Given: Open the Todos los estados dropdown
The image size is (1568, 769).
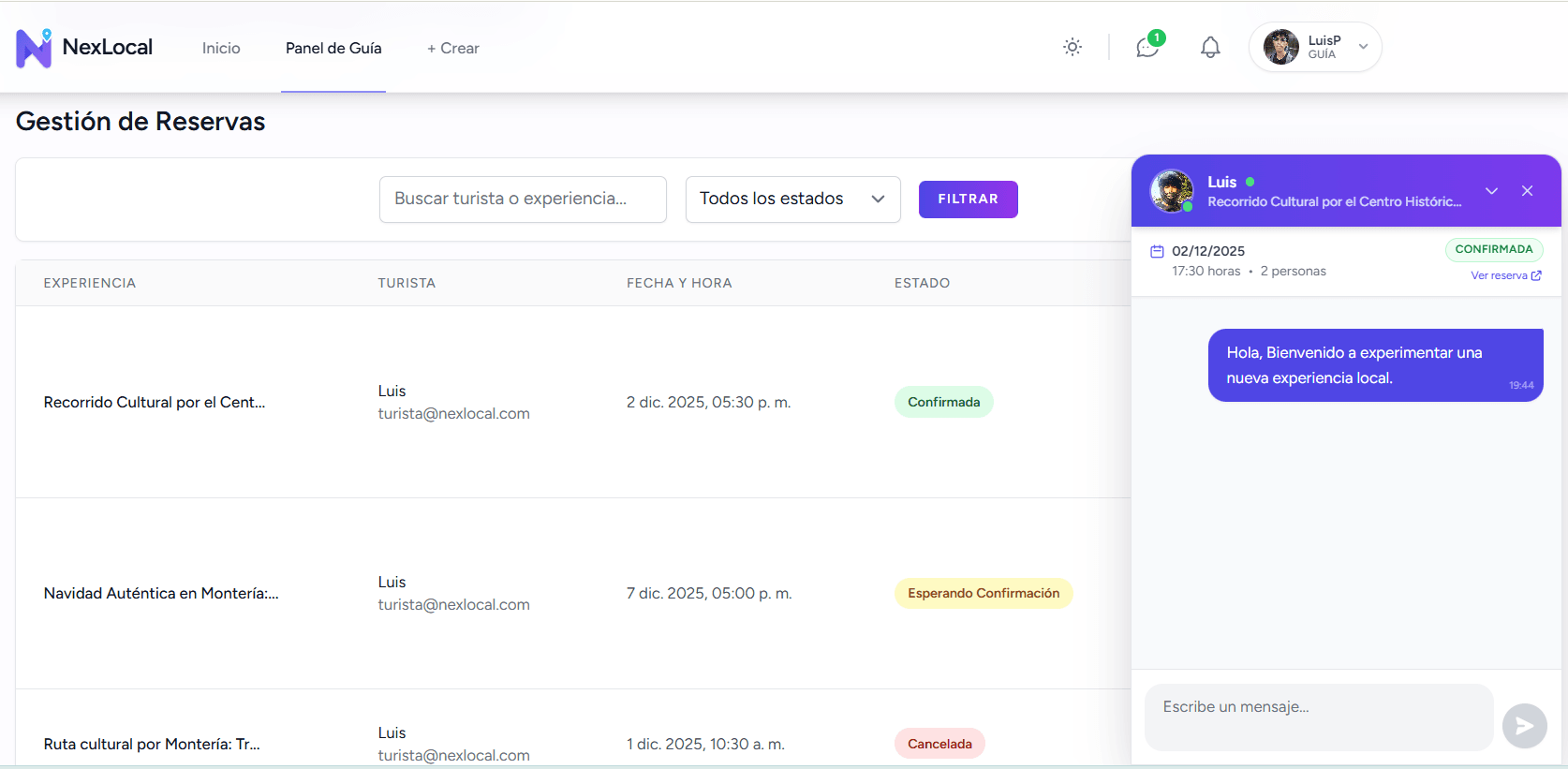Looking at the screenshot, I should [792, 200].
